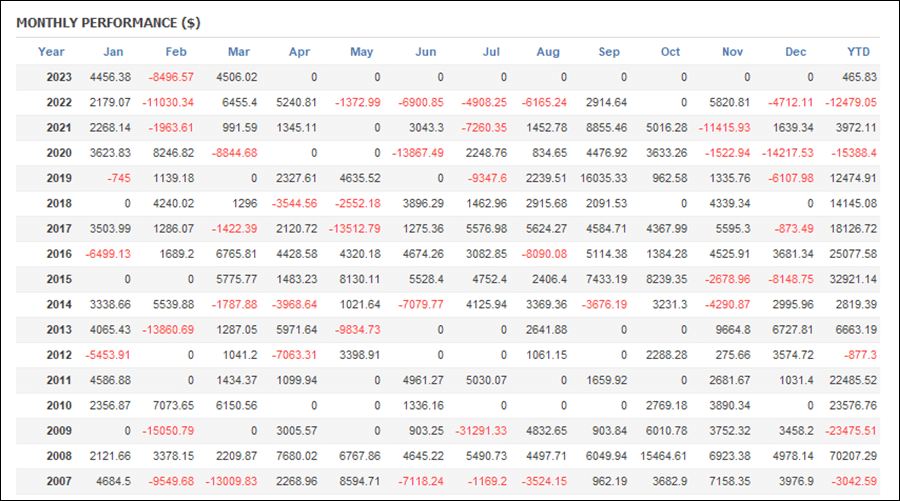Click the 2023 year row label
The image size is (900, 501).
coord(59,77)
